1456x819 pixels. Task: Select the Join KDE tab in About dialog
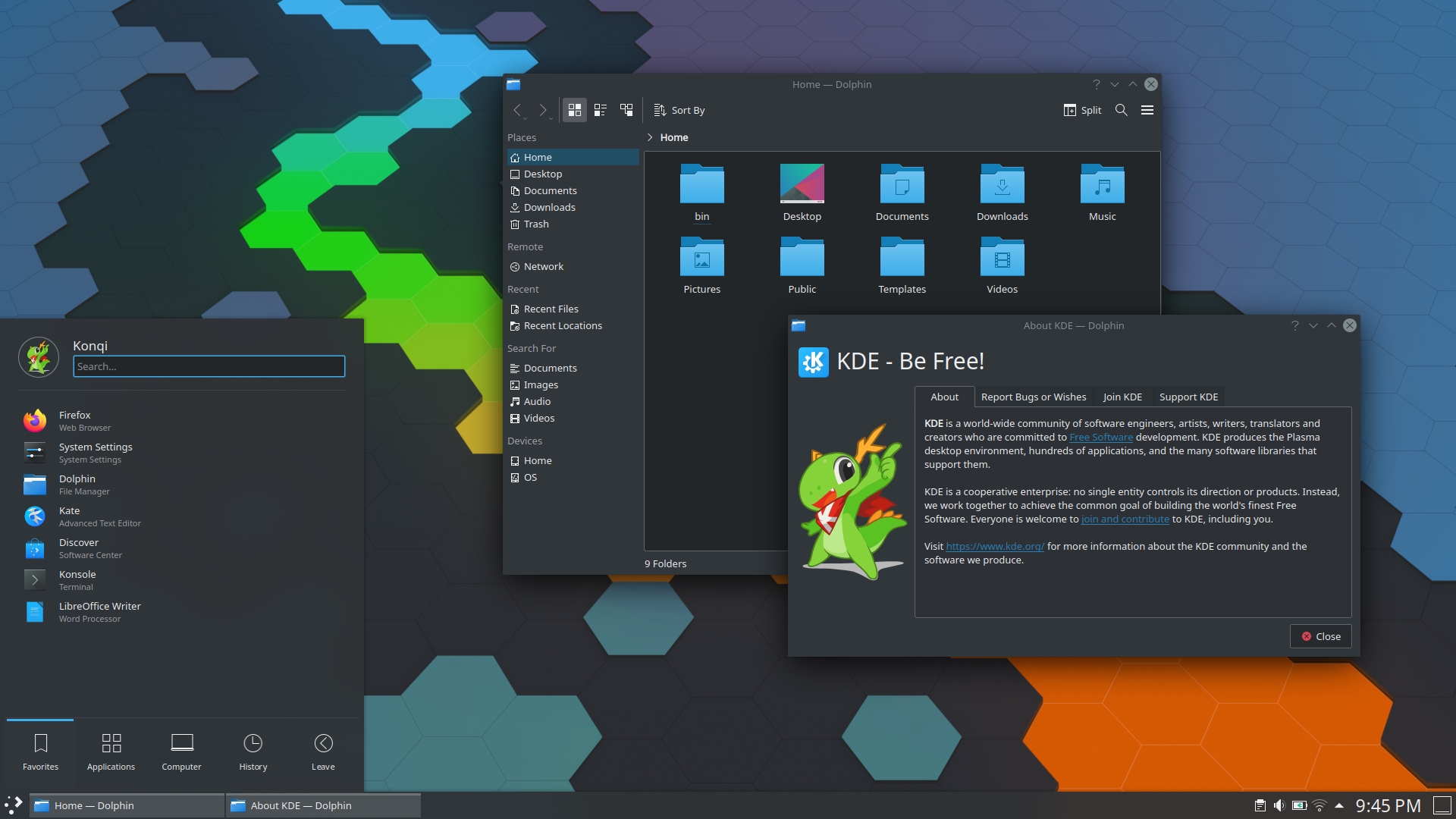point(1122,396)
